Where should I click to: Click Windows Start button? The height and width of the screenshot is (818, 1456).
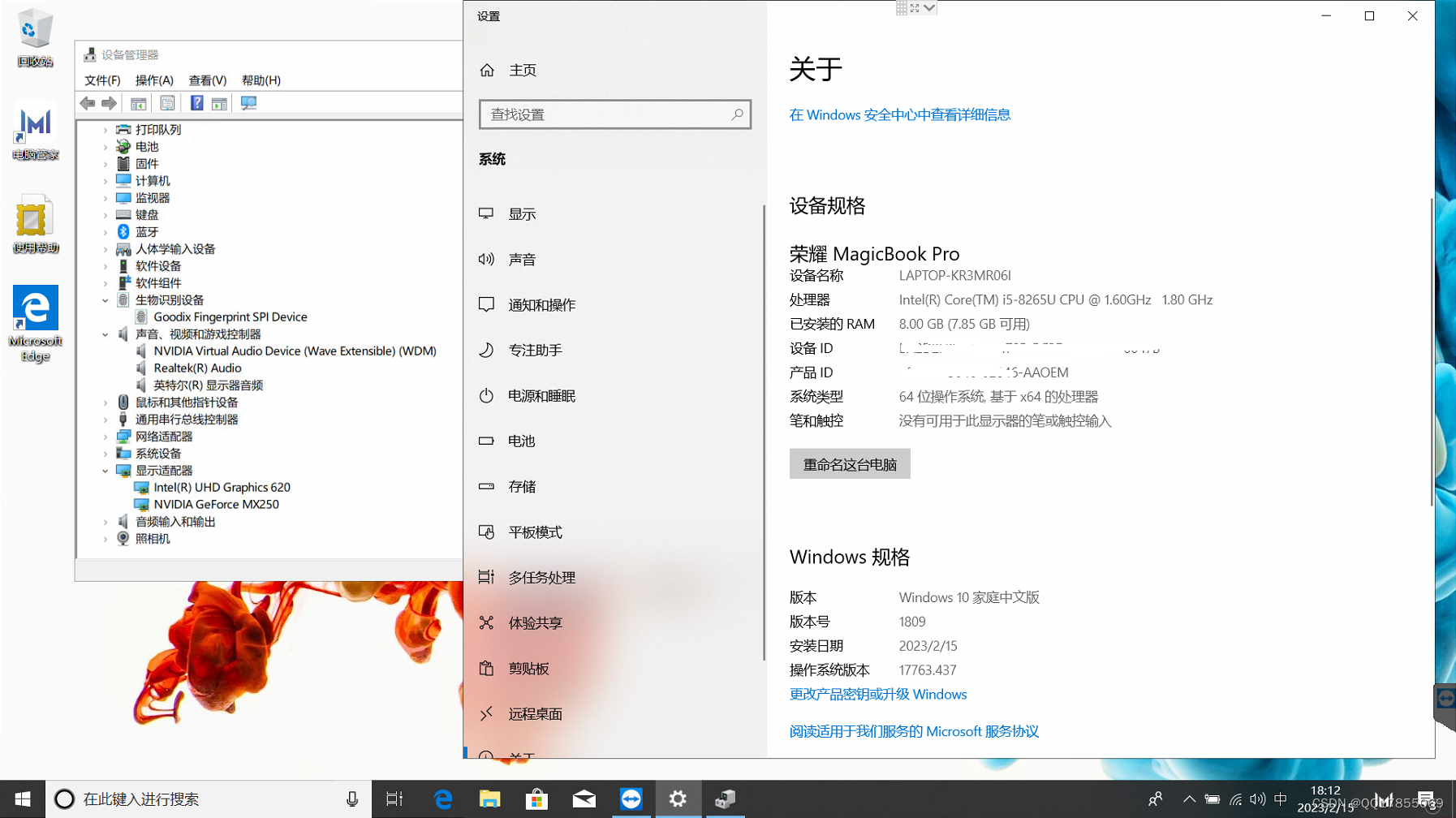pos(23,799)
